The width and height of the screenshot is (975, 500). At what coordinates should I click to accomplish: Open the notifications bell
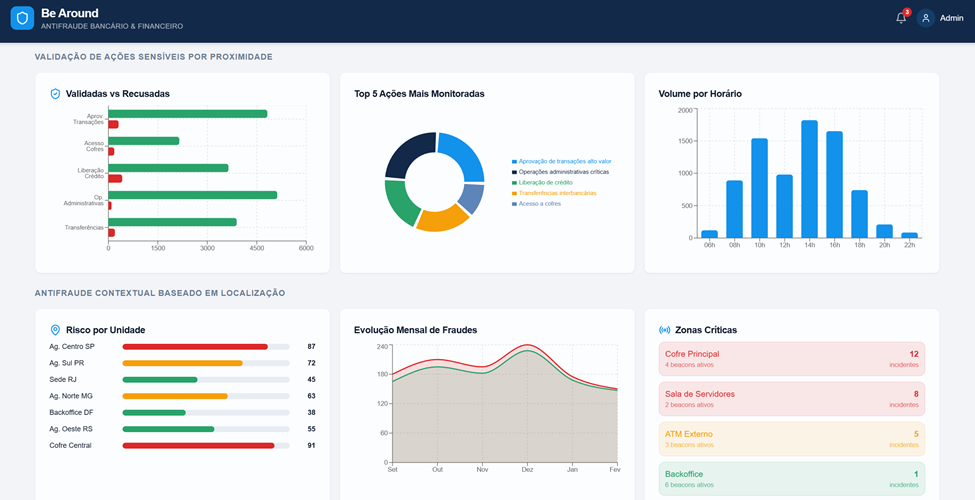coord(900,18)
